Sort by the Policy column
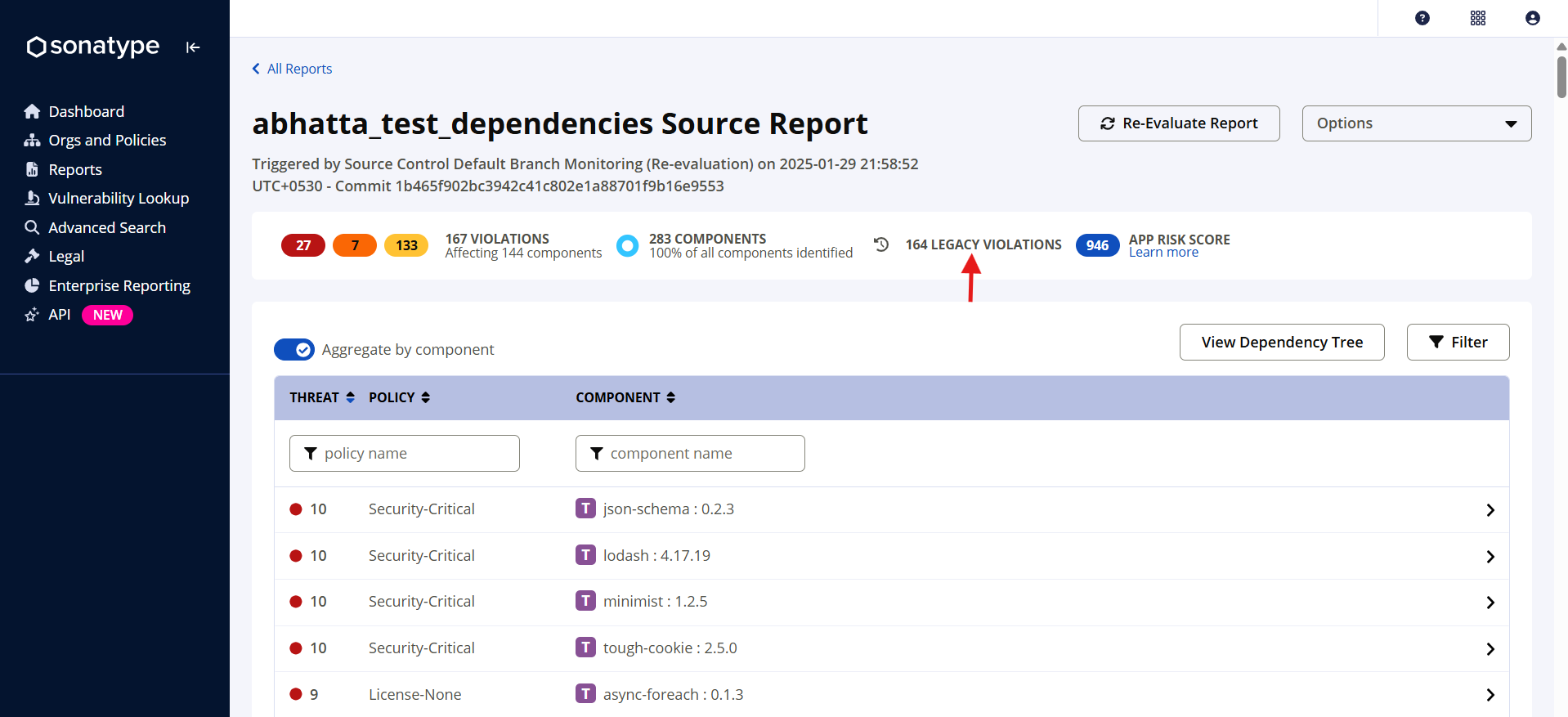The width and height of the screenshot is (1568, 717). pos(400,397)
